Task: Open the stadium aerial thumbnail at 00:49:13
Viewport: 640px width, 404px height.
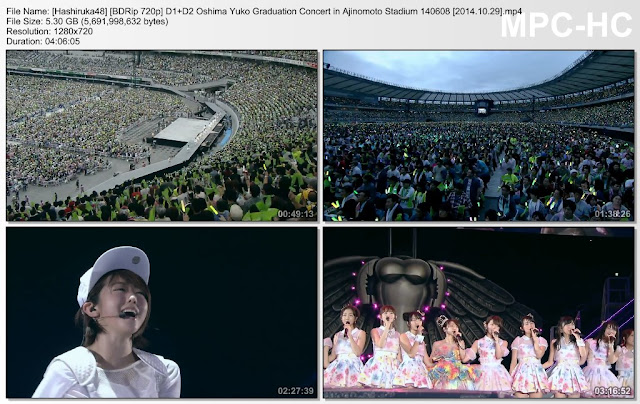Action: point(162,135)
